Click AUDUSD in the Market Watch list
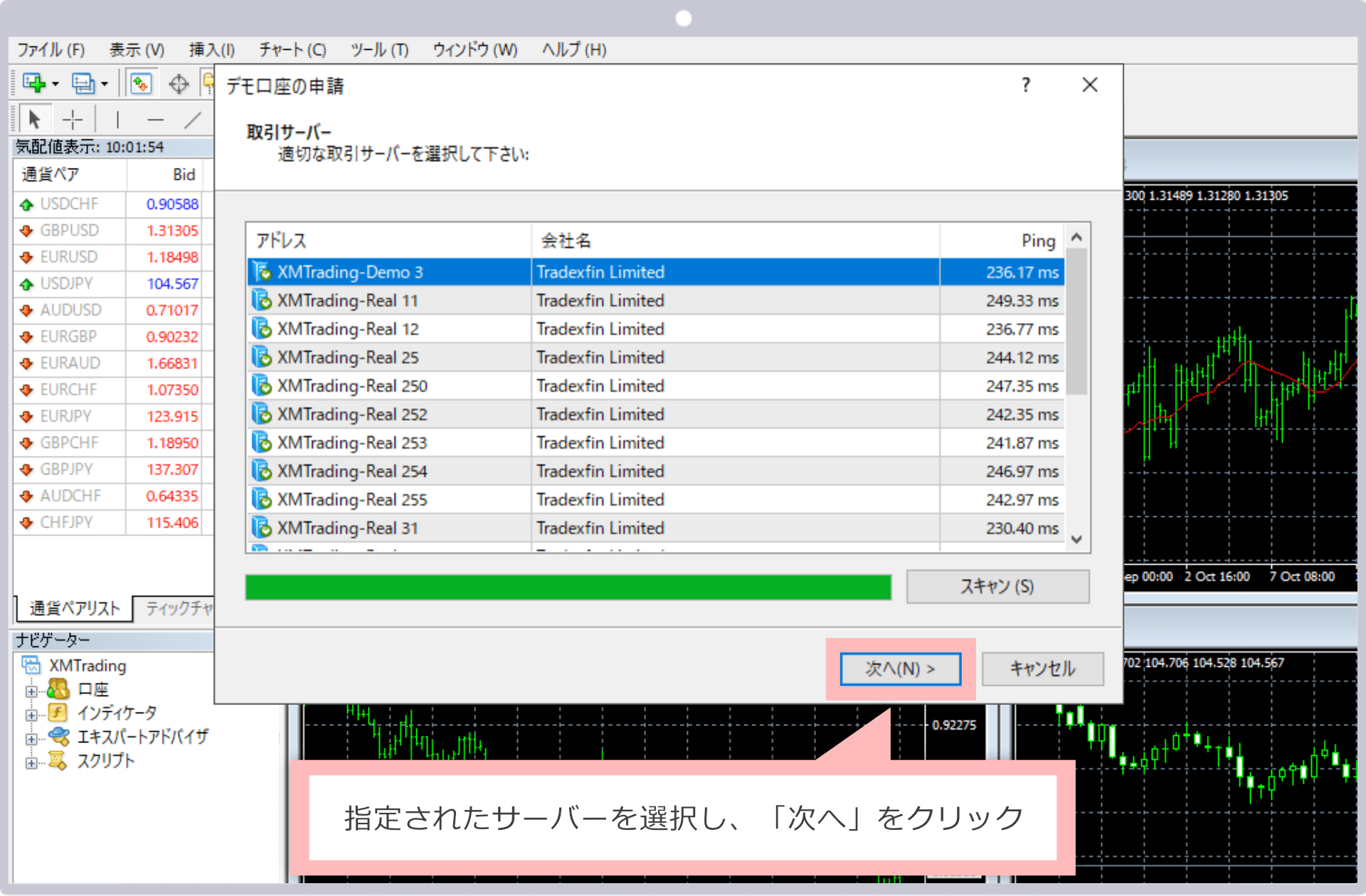The height and width of the screenshot is (896, 1366). [x=70, y=310]
